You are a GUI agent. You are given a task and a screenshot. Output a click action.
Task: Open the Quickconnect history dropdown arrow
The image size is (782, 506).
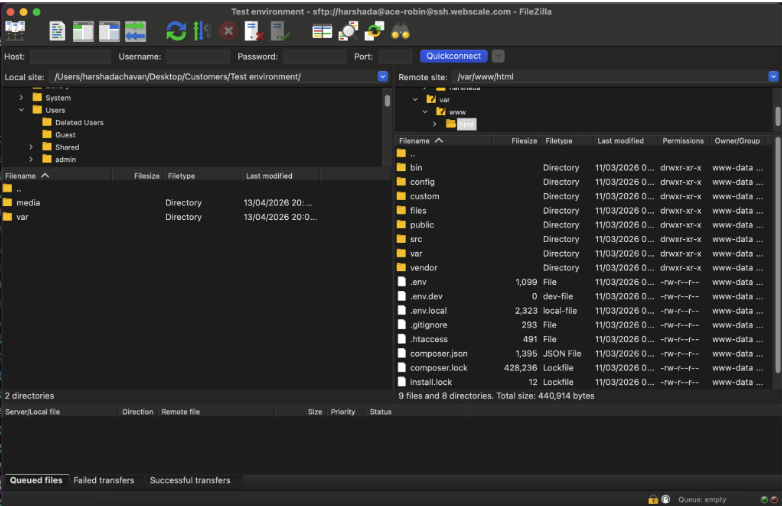pyautogui.click(x=498, y=56)
